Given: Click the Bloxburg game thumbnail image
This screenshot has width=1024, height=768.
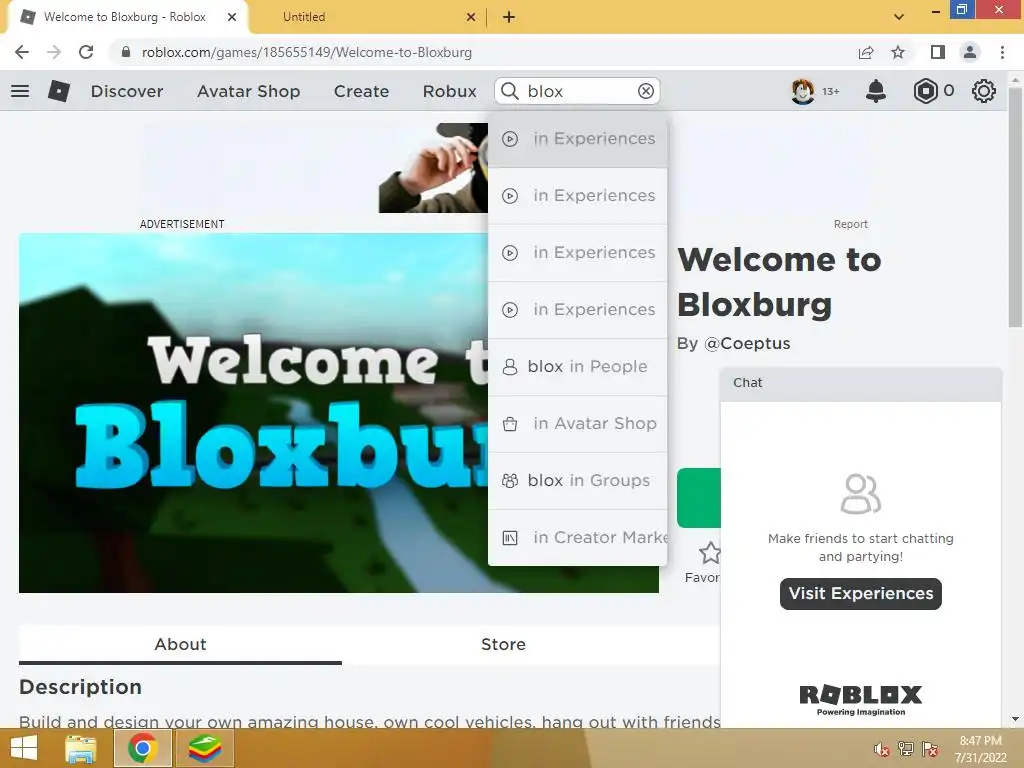Looking at the screenshot, I should pyautogui.click(x=253, y=413).
